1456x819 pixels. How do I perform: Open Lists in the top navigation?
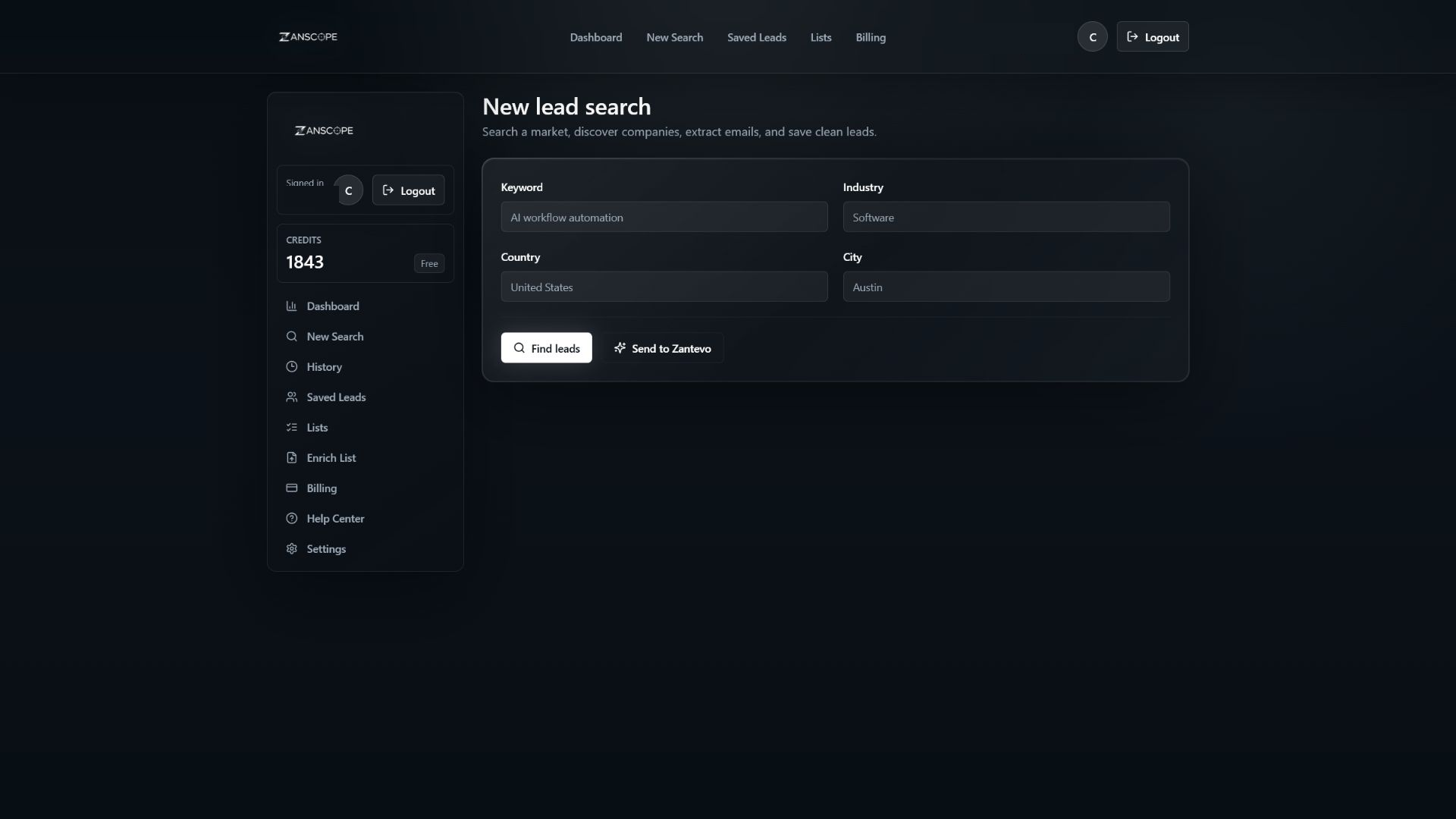tap(821, 37)
